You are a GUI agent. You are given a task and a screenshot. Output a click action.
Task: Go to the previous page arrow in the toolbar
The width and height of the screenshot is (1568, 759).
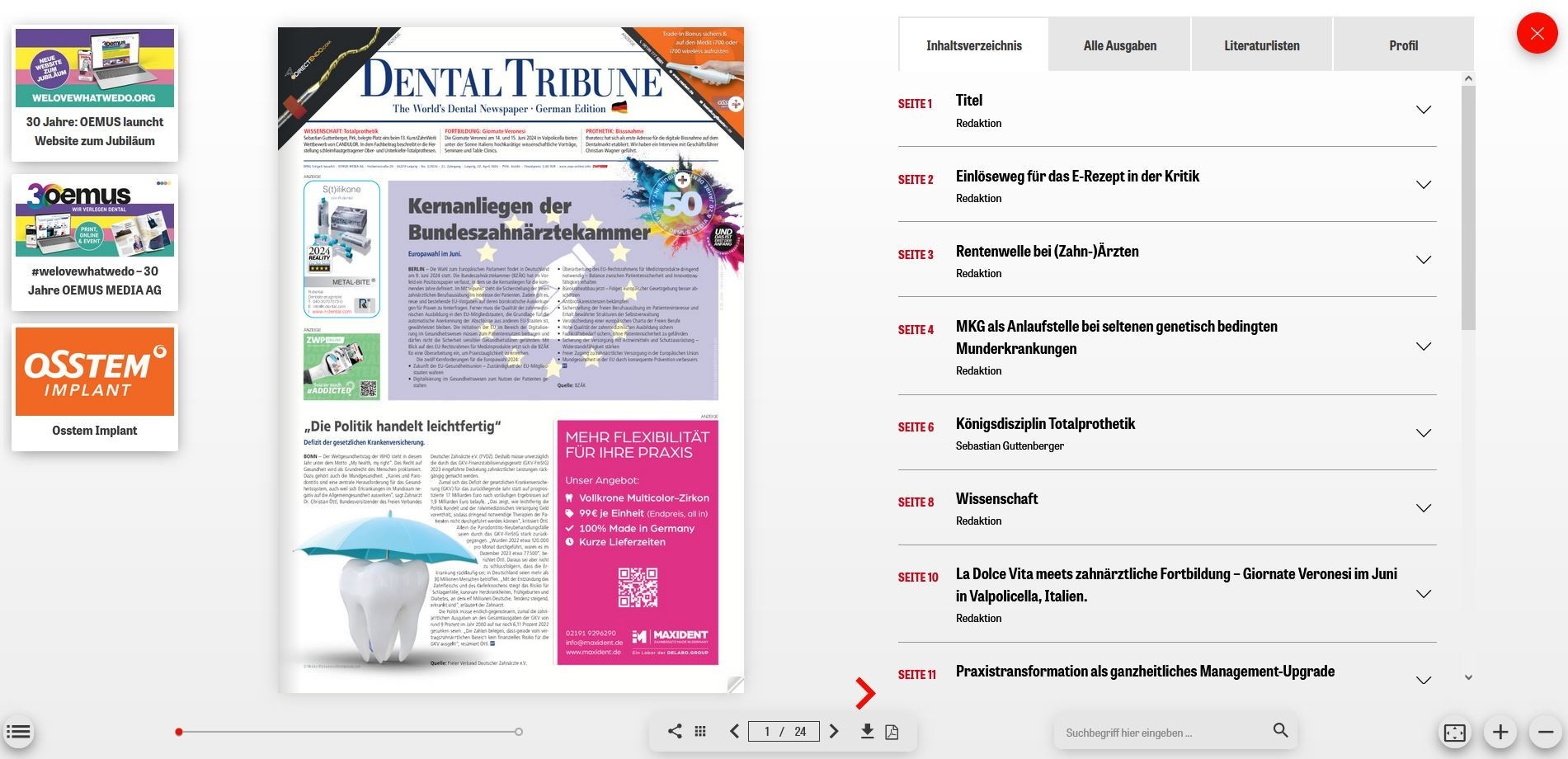click(734, 731)
